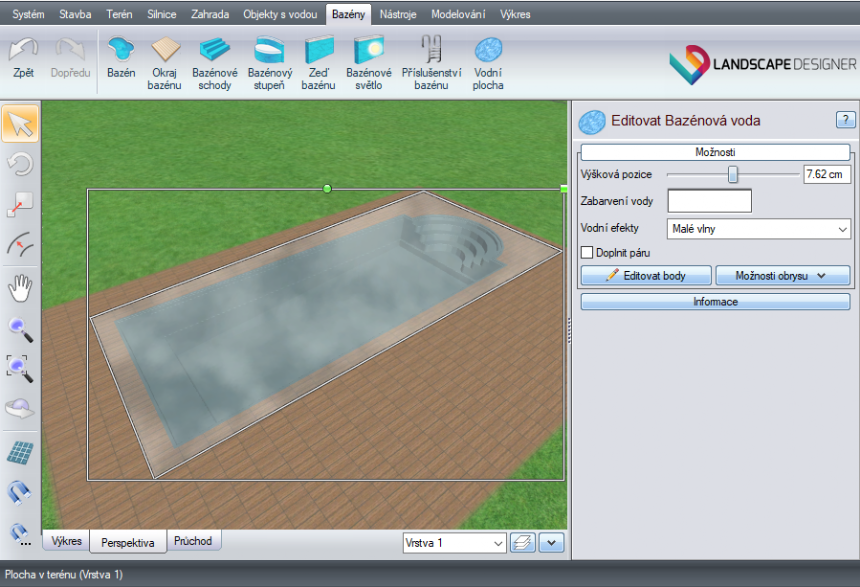Select the Bazénové schody tool
Screen dimensions: 860x587
click(214, 63)
